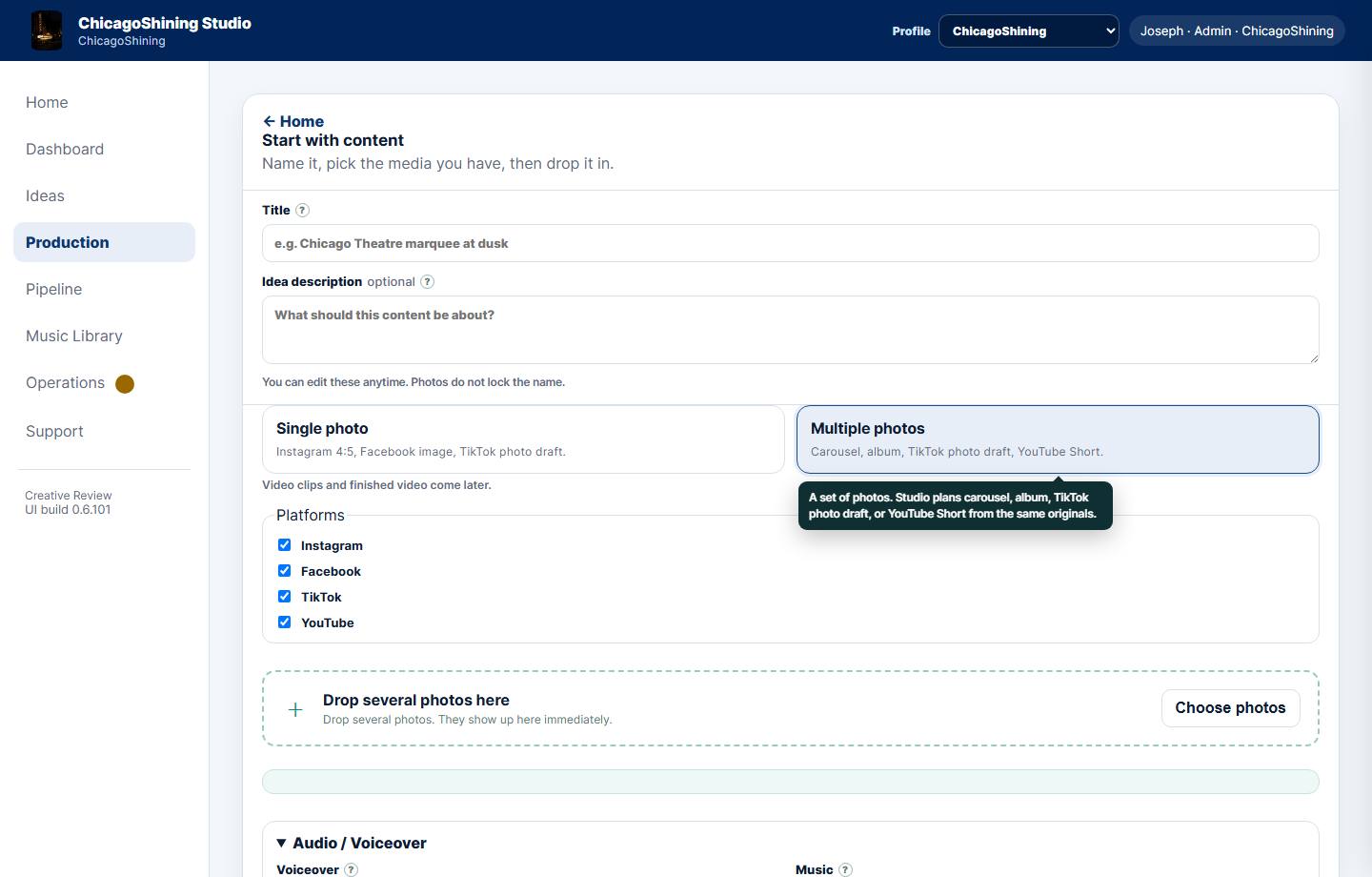Image resolution: width=1372 pixels, height=877 pixels.
Task: Uncheck the TikTok platform checkbox
Action: [x=284, y=597]
